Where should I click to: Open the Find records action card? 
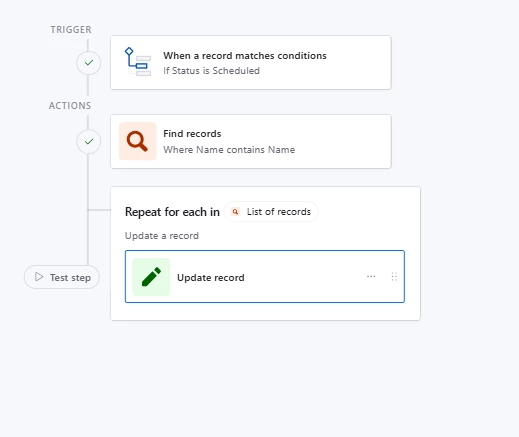pos(251,142)
